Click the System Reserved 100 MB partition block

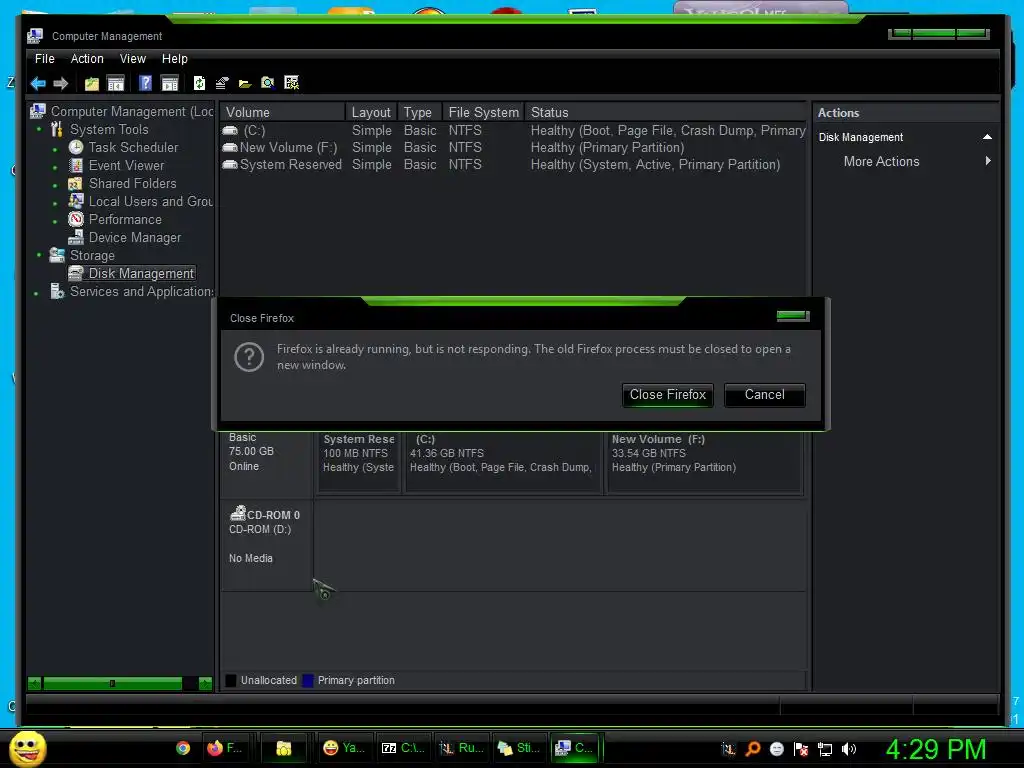(x=359, y=461)
